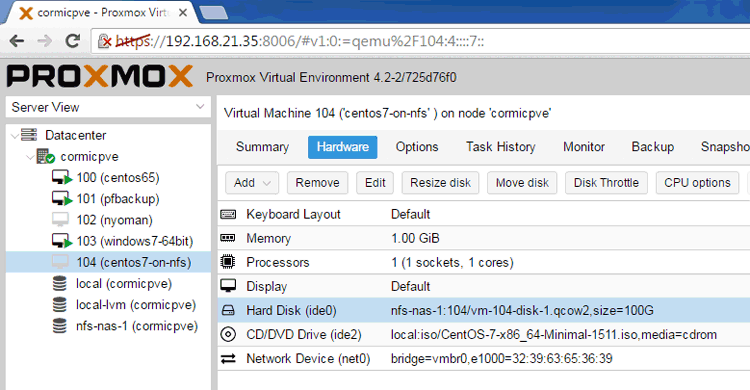Click the insecure HTTPS warning padlock
Screen dimensions: 750x390
click(x=104, y=42)
